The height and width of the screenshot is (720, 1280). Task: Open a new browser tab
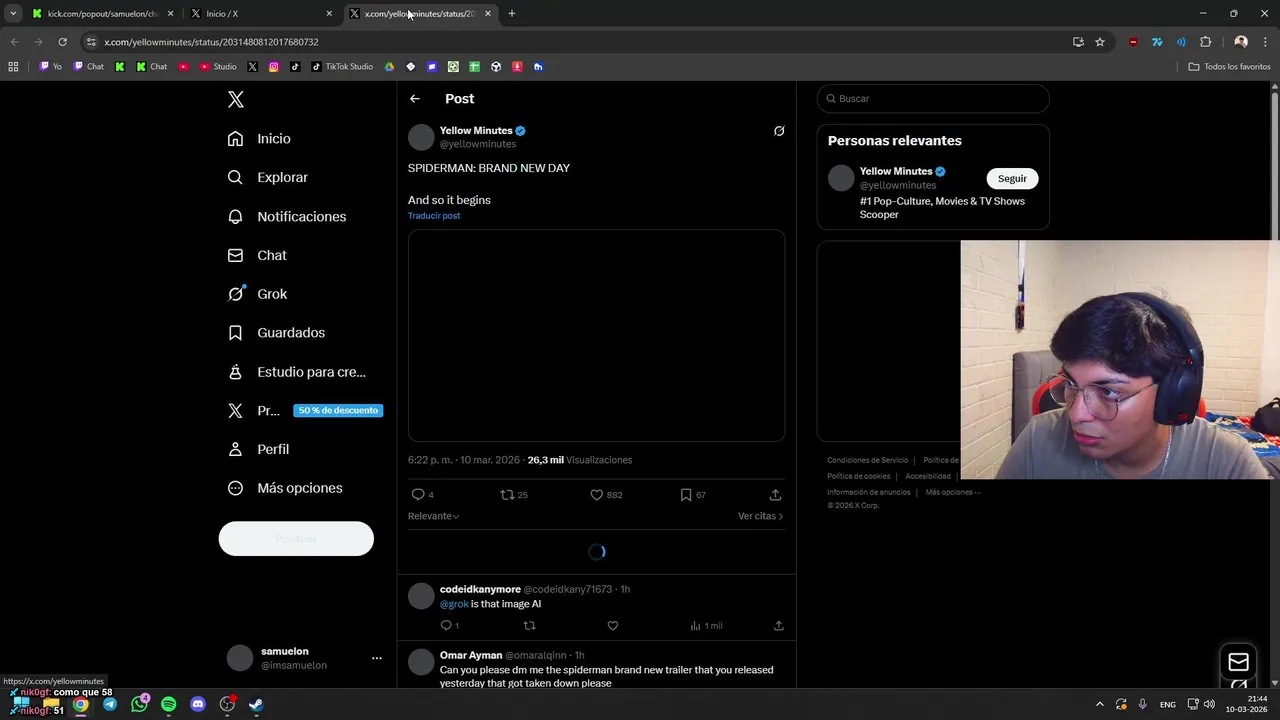click(x=511, y=14)
